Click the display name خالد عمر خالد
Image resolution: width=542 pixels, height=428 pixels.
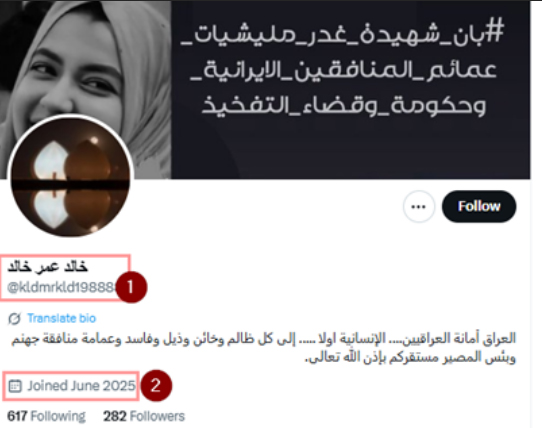click(x=48, y=267)
